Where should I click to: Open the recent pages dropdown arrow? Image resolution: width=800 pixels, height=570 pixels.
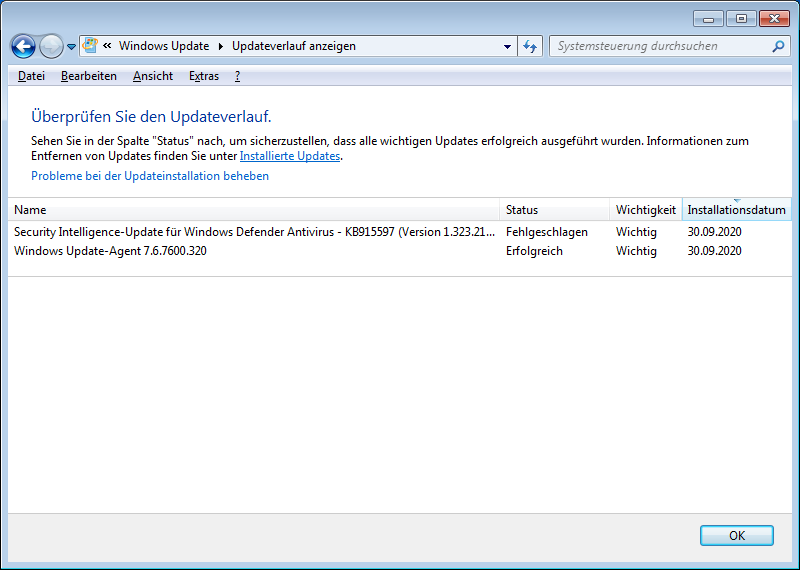pyautogui.click(x=71, y=46)
